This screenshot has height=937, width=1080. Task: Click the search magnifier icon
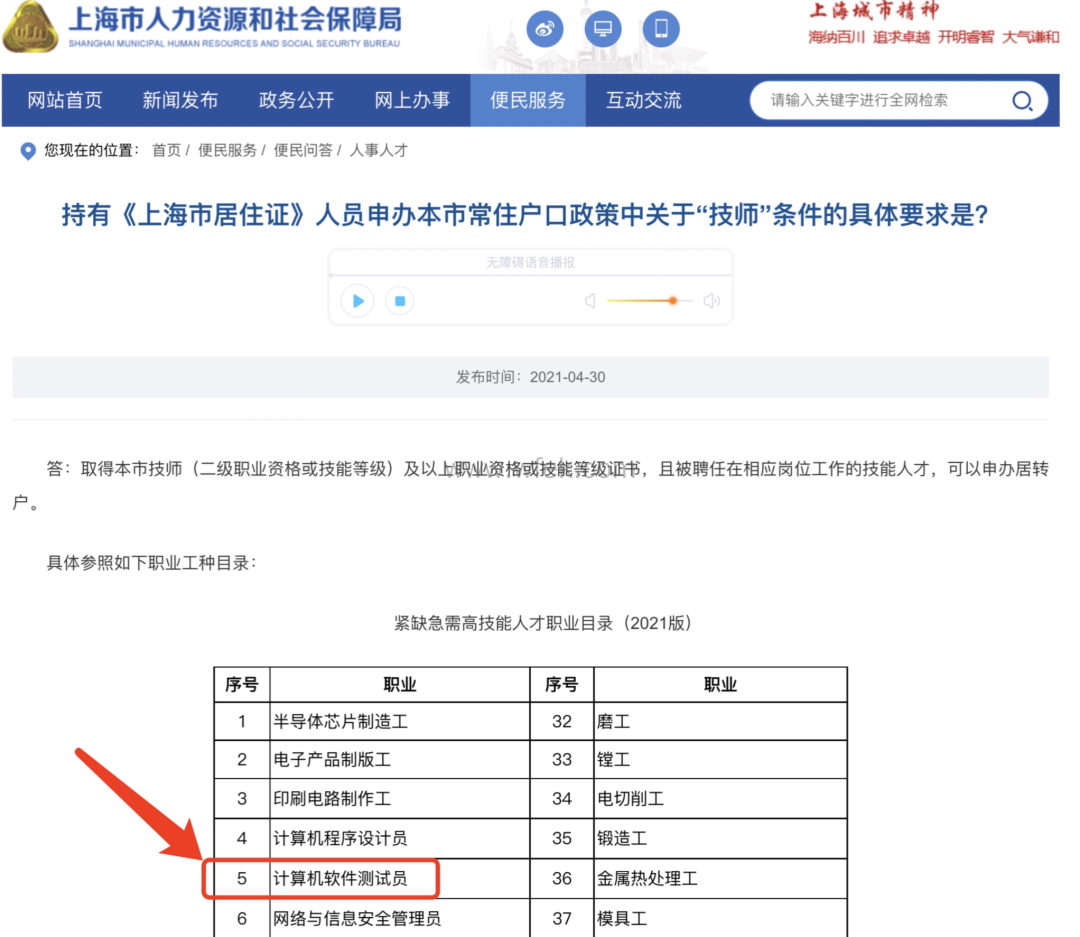1022,100
